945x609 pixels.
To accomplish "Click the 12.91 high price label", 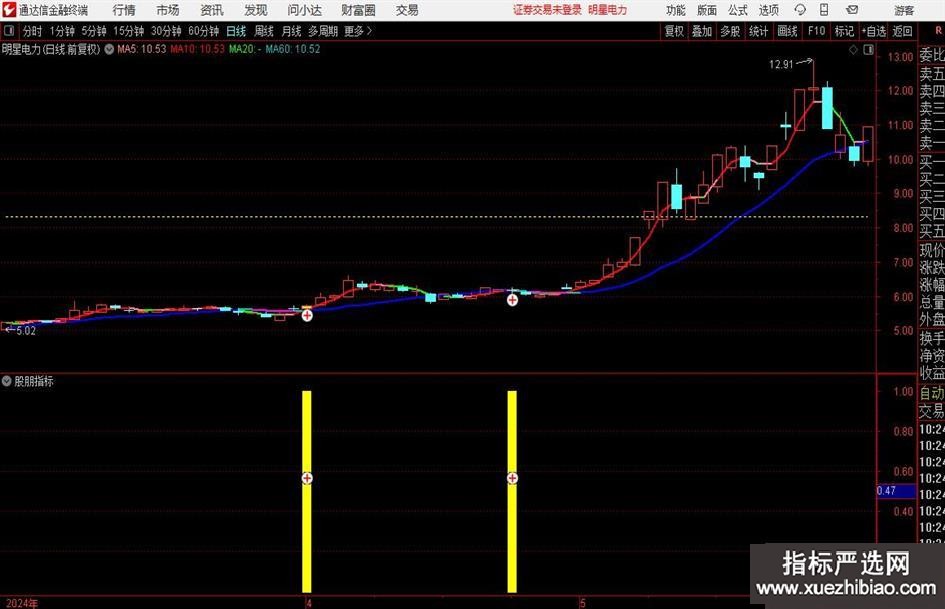I will click(781, 64).
